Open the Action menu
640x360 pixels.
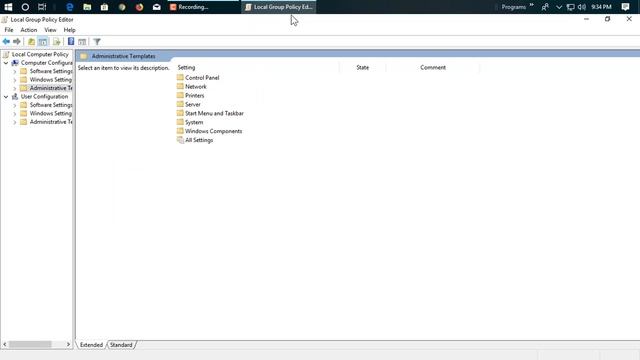[x=29, y=30]
